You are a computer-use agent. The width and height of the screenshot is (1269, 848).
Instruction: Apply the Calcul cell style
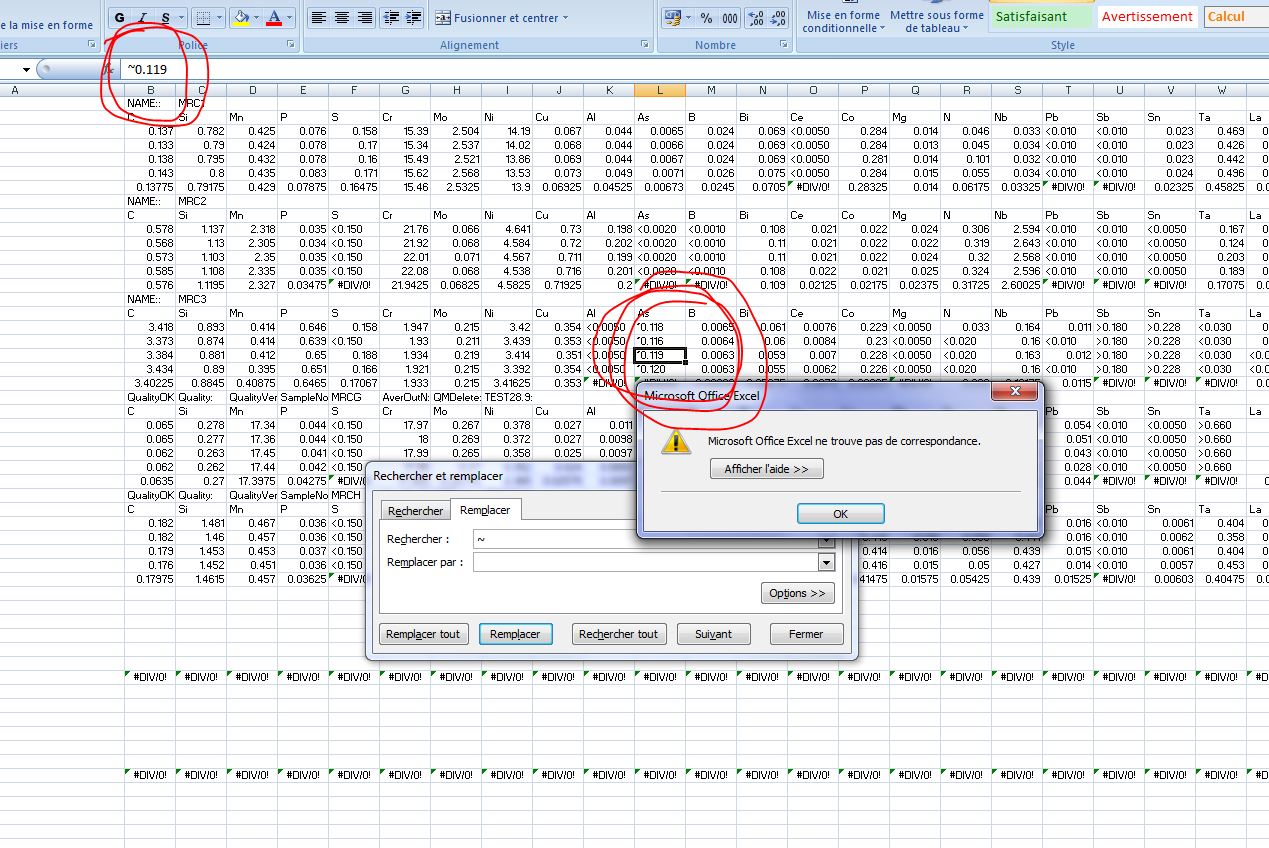coord(1236,17)
